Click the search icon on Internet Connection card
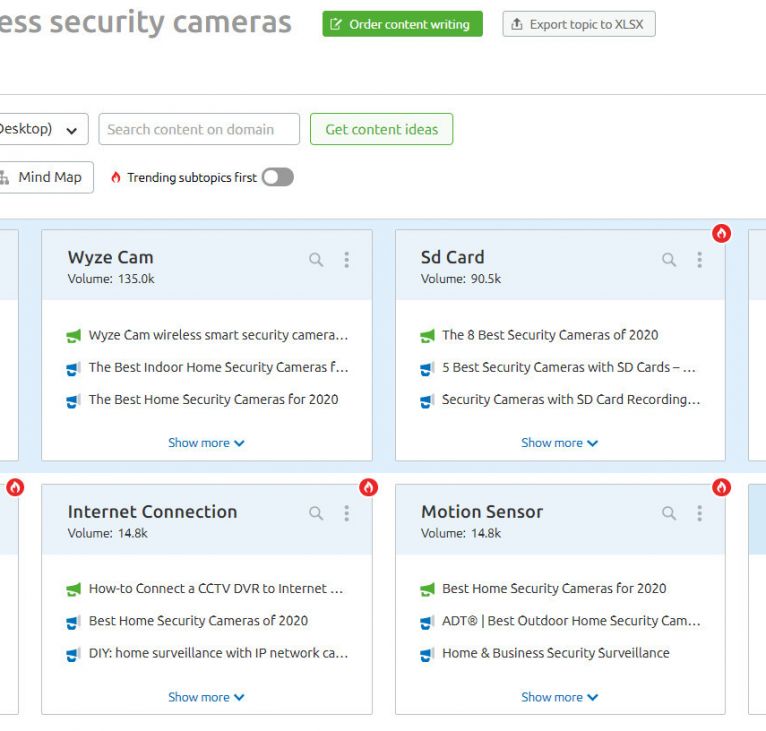This screenshot has height=731, width=766. (316, 514)
